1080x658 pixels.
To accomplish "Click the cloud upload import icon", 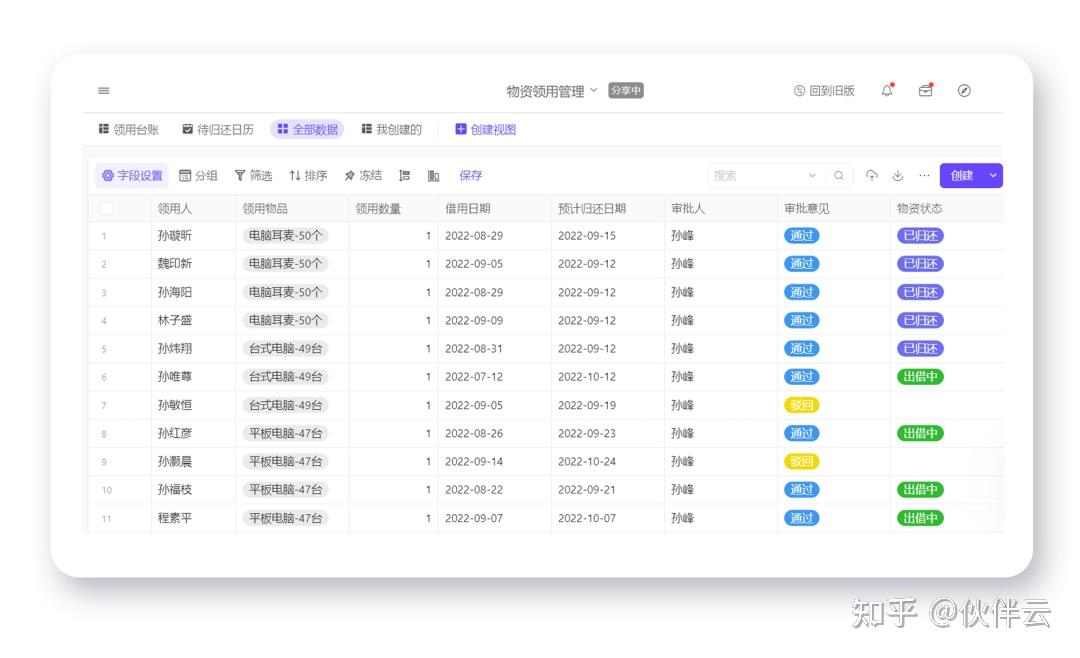I will [x=872, y=176].
